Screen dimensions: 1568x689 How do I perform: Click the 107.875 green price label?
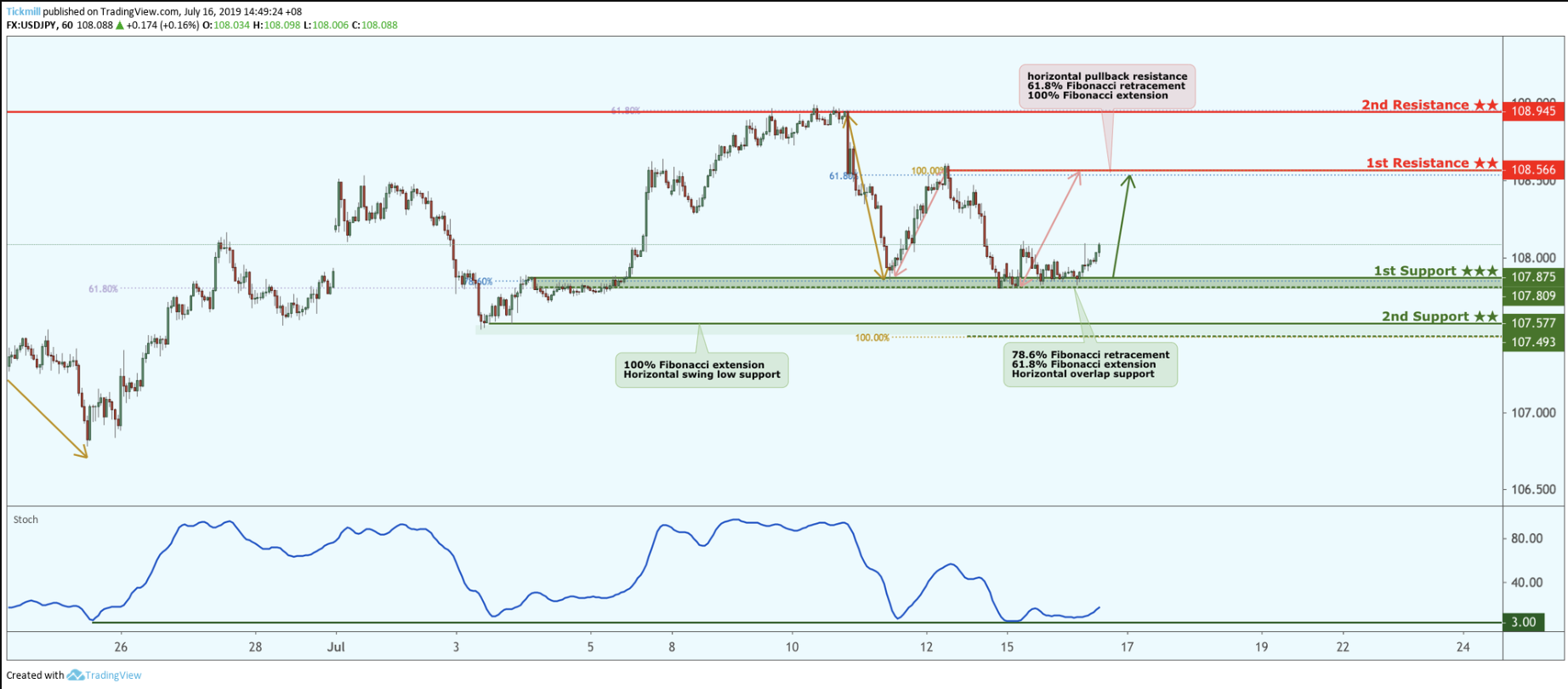(1533, 277)
